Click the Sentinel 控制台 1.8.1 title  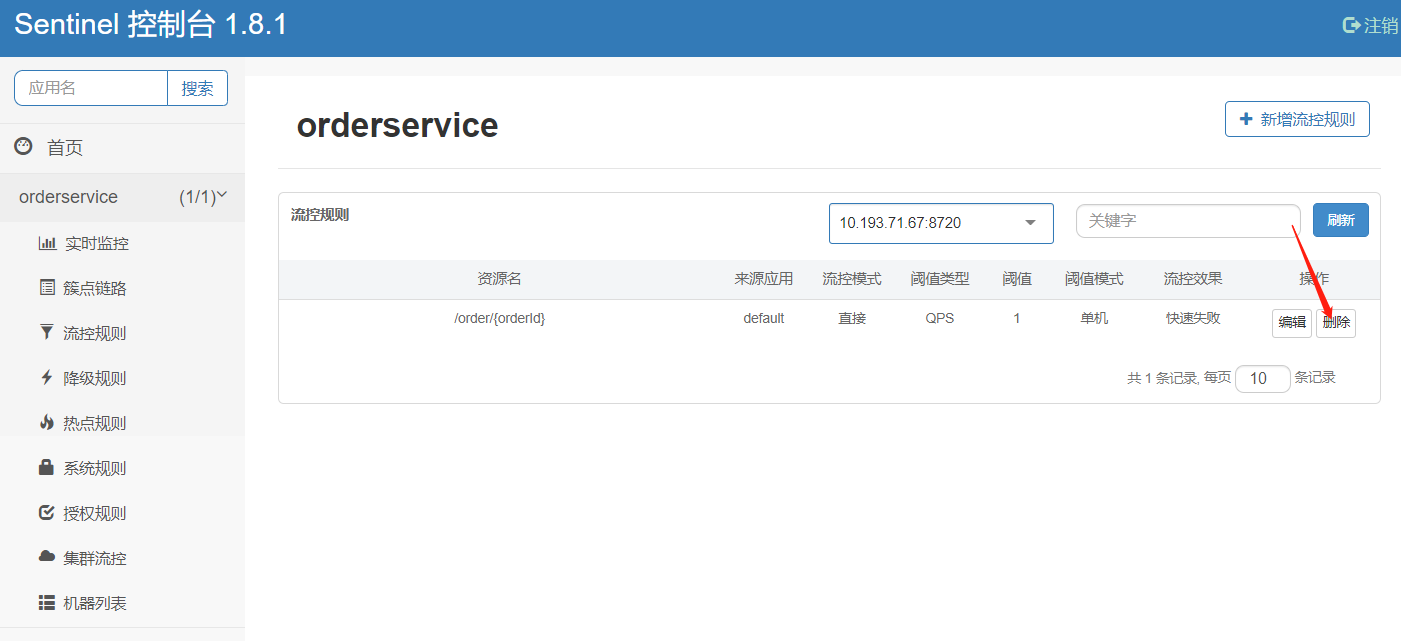[151, 25]
